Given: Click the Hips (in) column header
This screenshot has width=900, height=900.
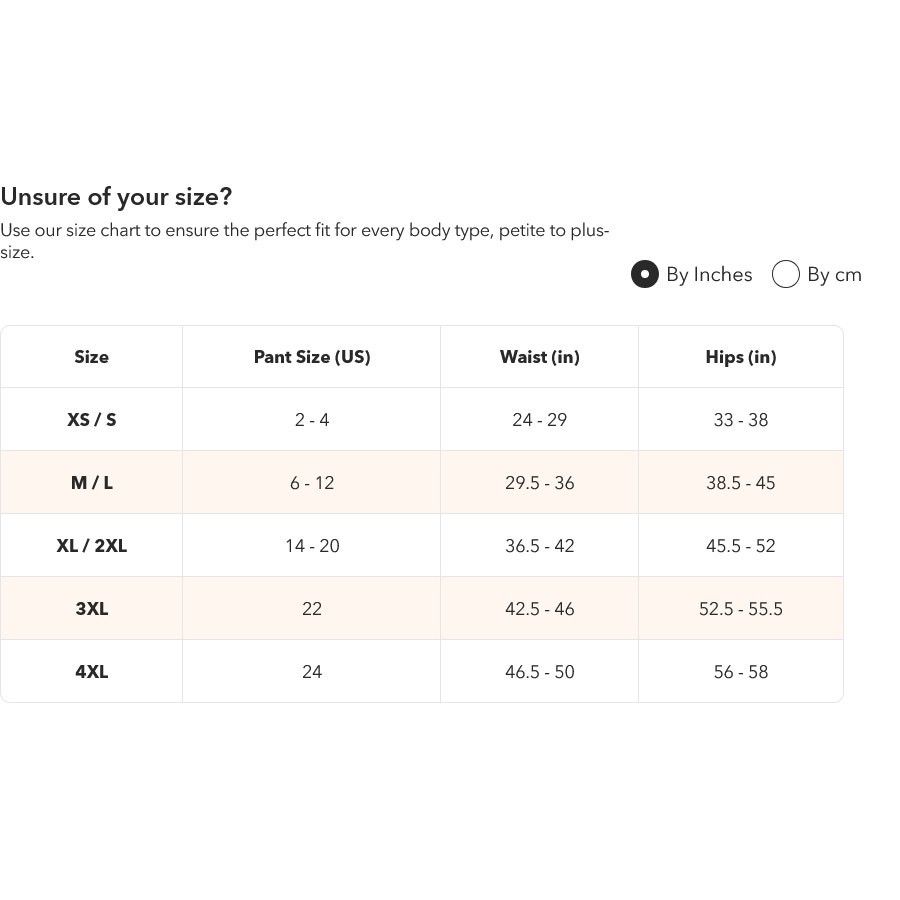Looking at the screenshot, I should 740,357.
